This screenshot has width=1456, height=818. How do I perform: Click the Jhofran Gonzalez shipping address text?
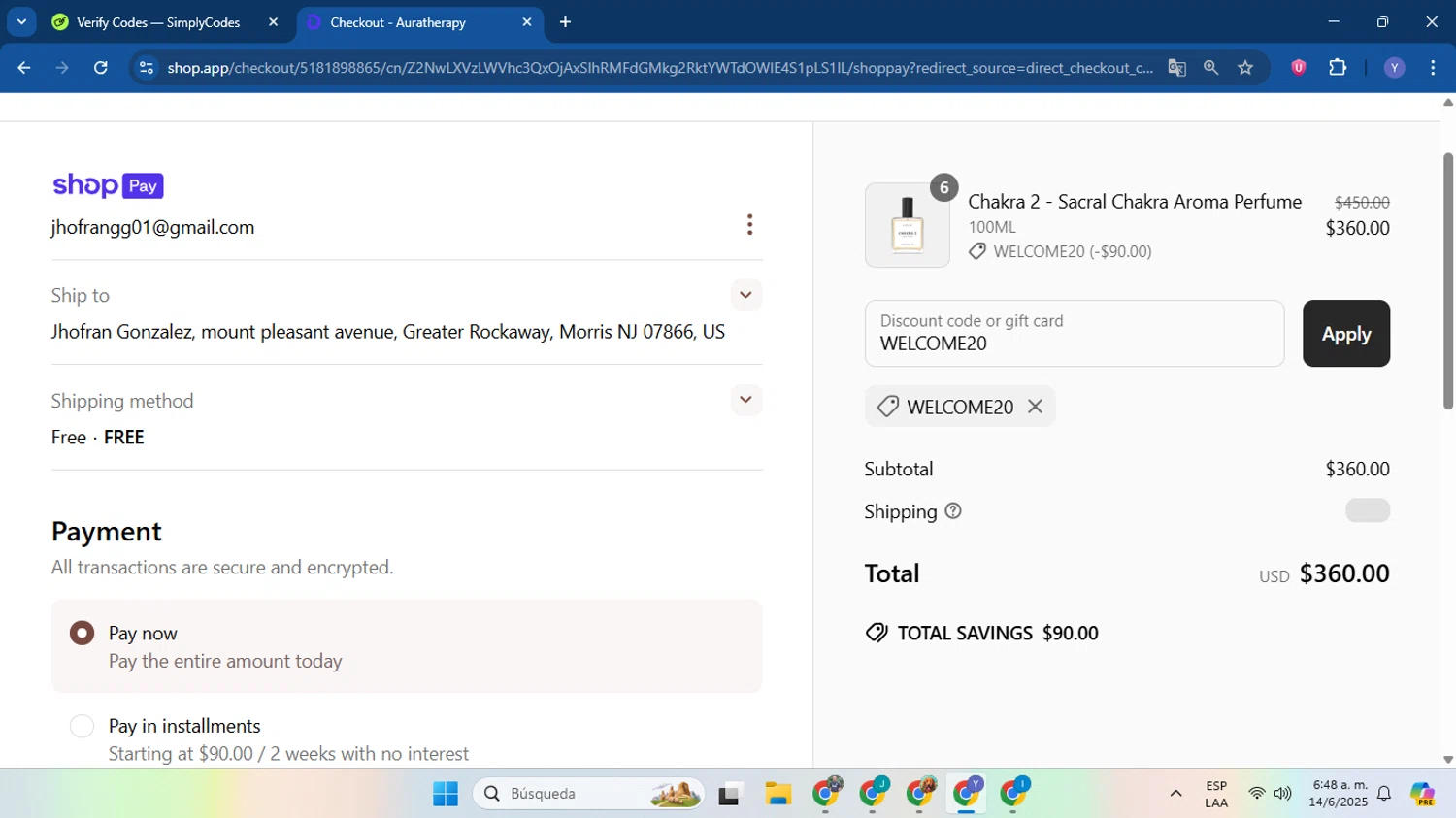388,332
